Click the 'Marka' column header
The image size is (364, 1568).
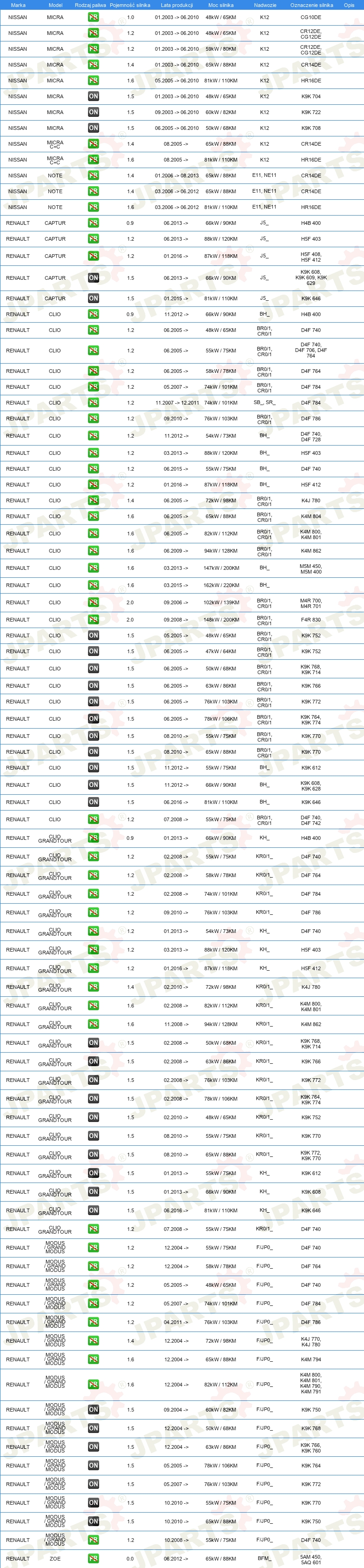[x=18, y=5]
